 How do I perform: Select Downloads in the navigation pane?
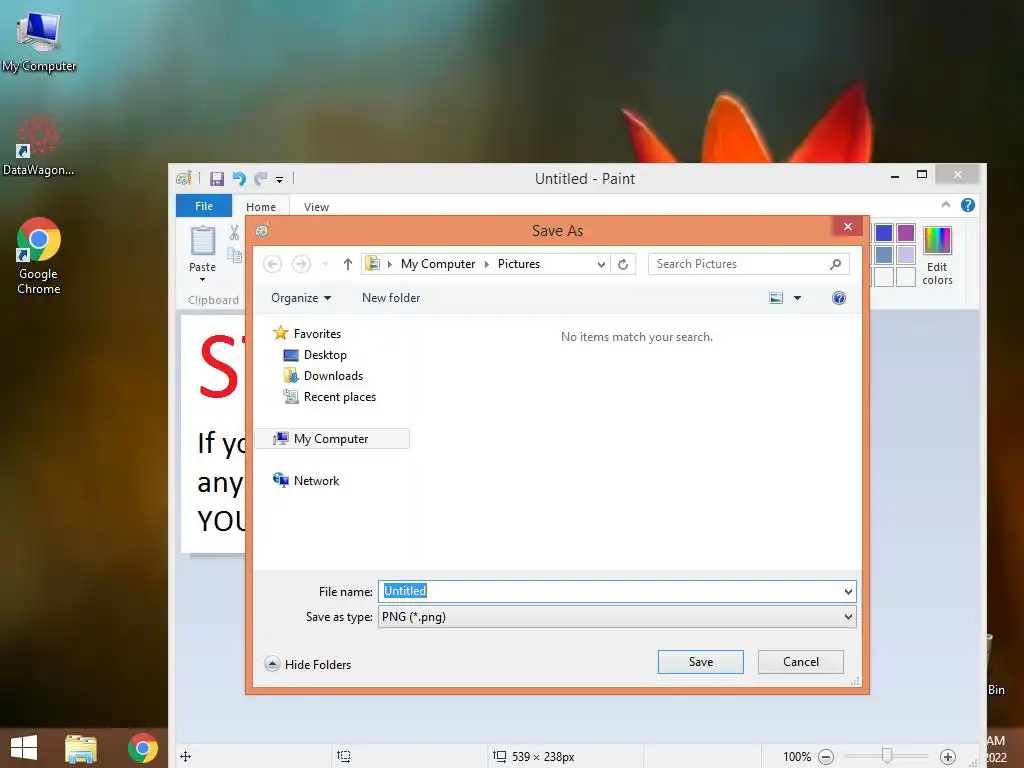pos(324,376)
